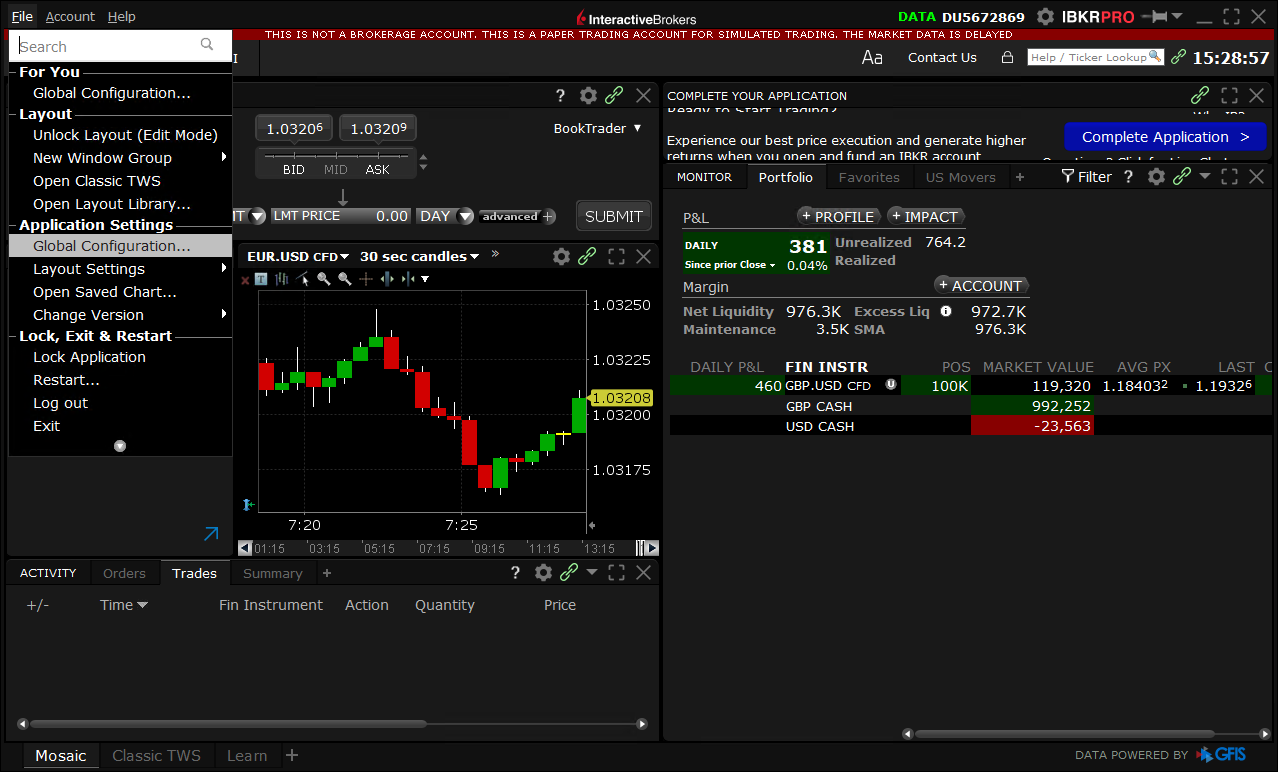Click the padlock lock icon in header
This screenshot has width=1278, height=772.
coord(1008,58)
